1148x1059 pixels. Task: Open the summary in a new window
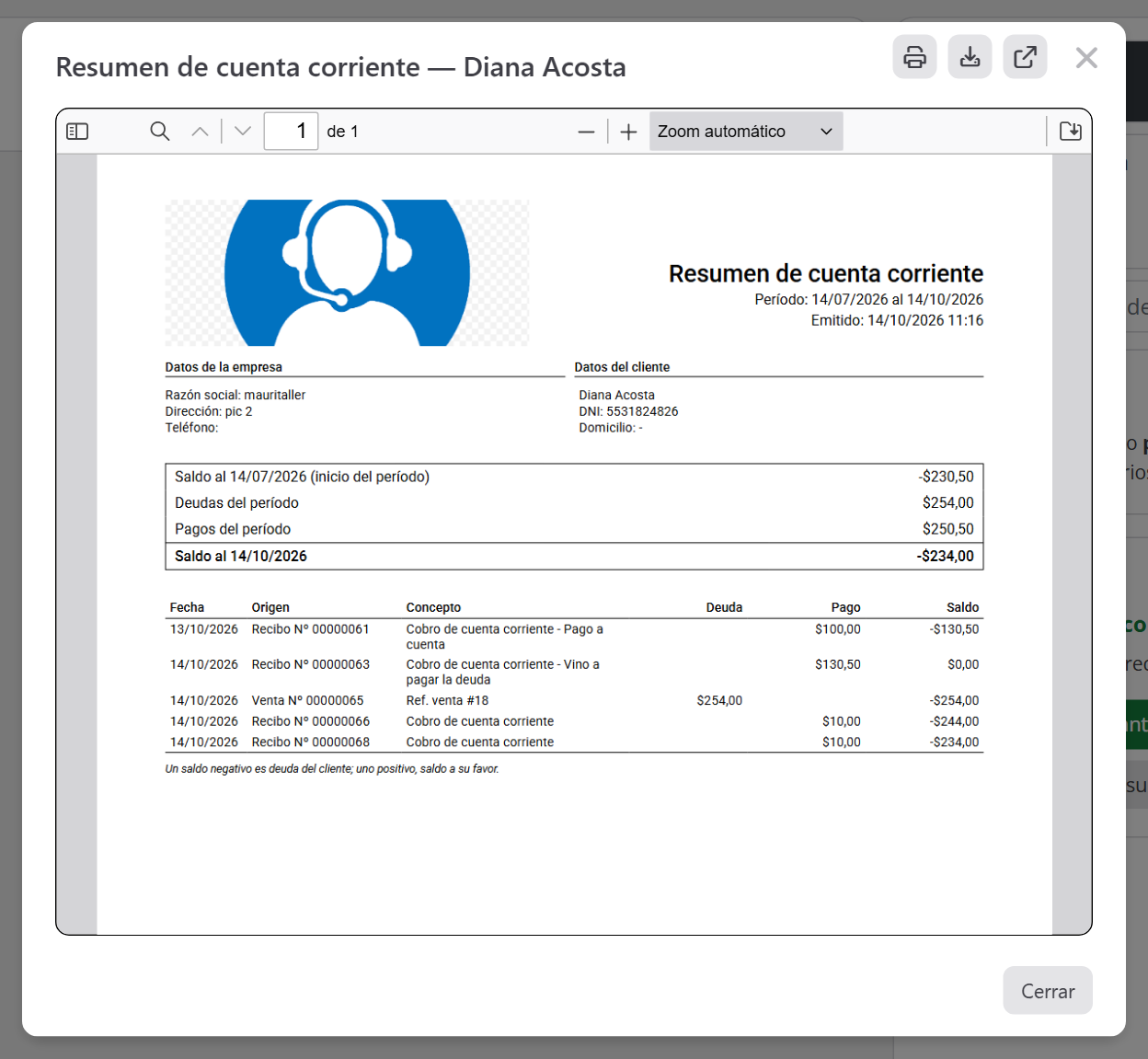(x=1025, y=57)
